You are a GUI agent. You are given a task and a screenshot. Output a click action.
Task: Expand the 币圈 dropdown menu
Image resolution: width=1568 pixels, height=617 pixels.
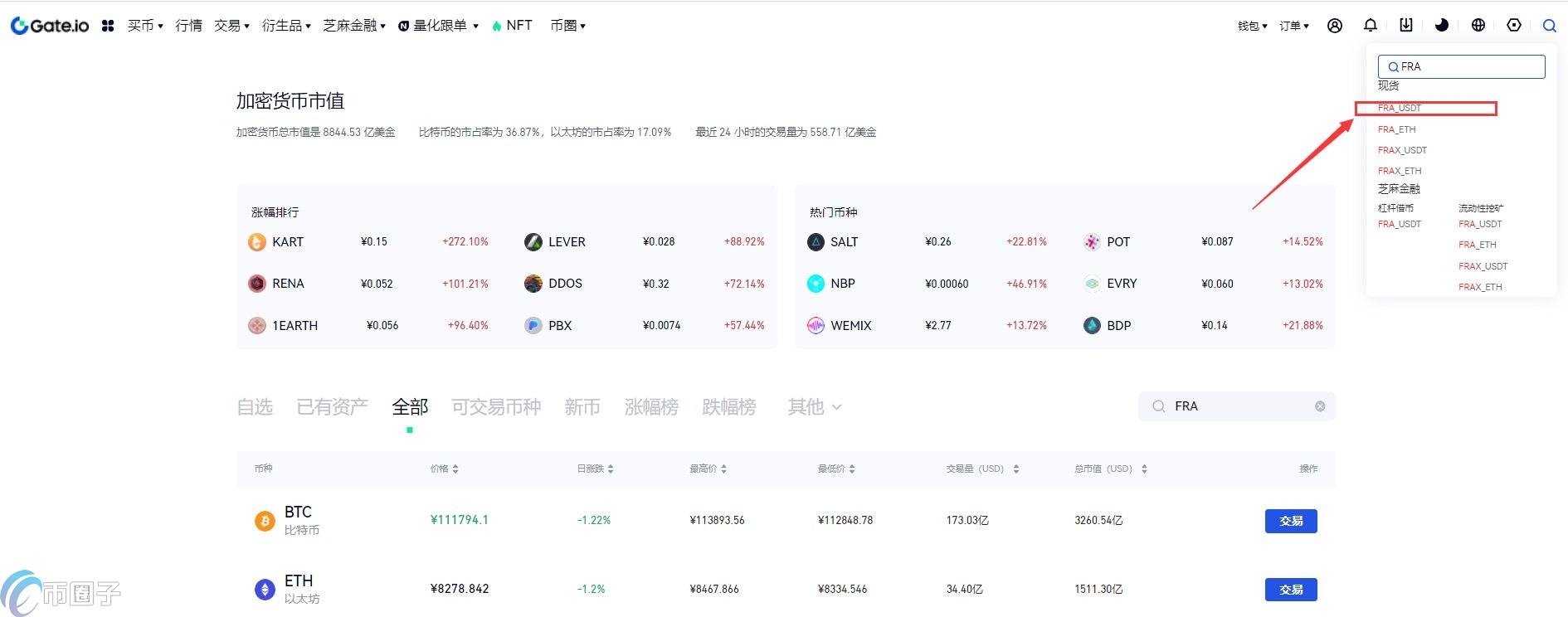(568, 26)
